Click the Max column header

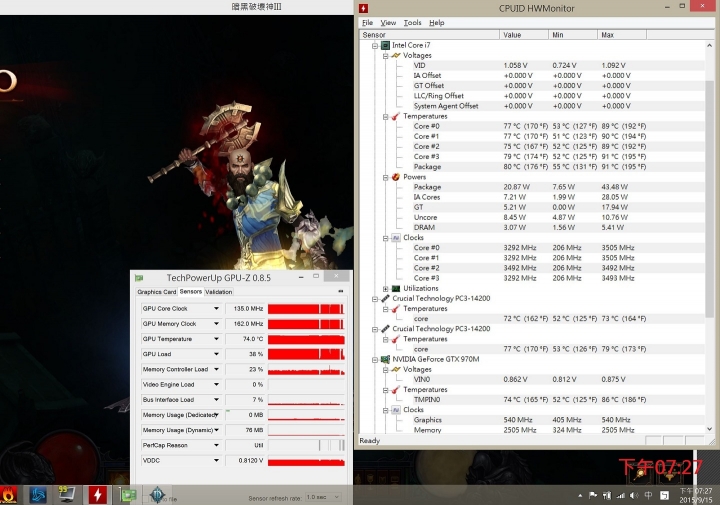pyautogui.click(x=622, y=35)
